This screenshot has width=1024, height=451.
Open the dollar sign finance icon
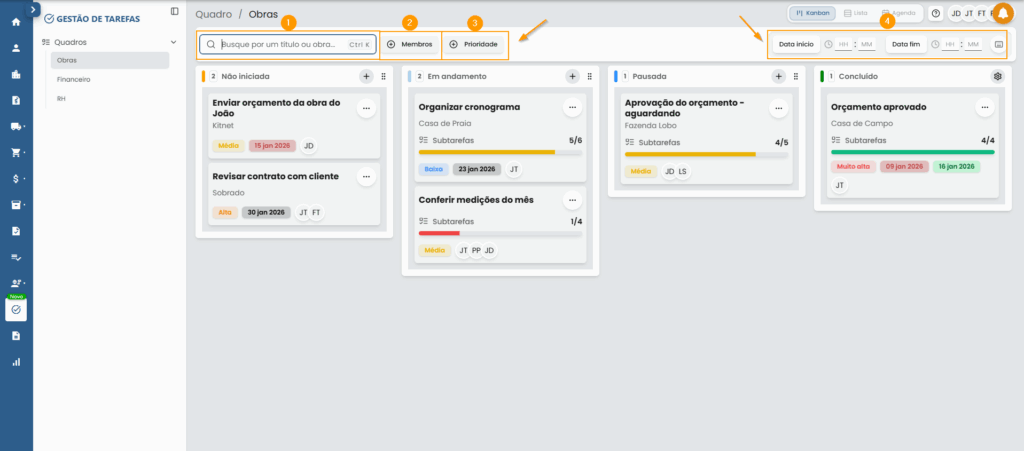[16, 179]
